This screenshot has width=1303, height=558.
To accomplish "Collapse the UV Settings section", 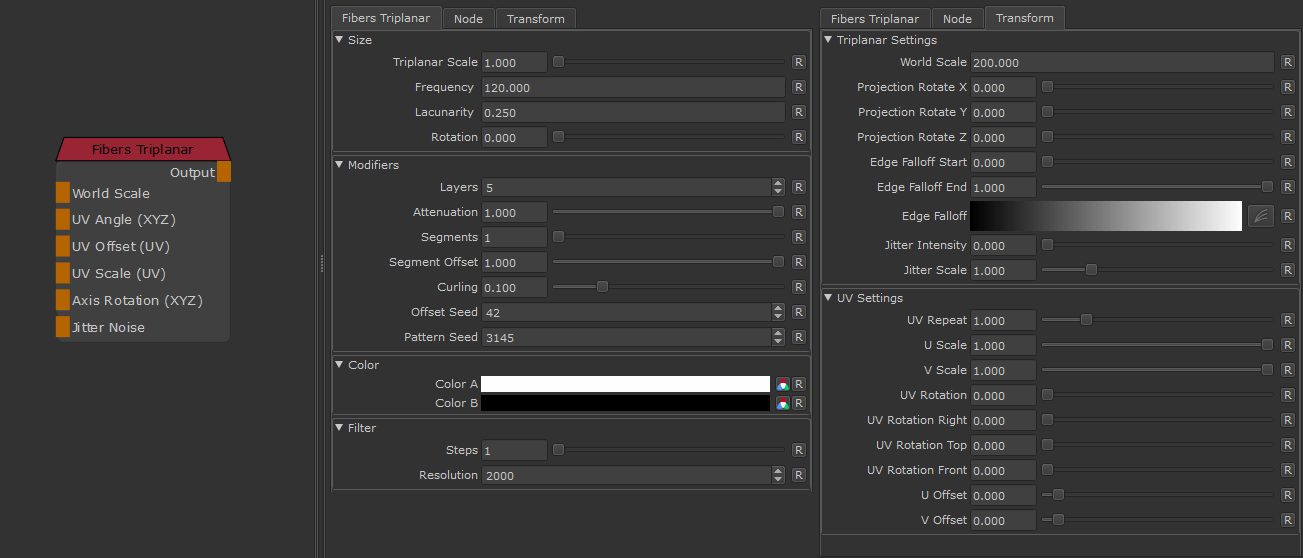I will pyautogui.click(x=829, y=298).
